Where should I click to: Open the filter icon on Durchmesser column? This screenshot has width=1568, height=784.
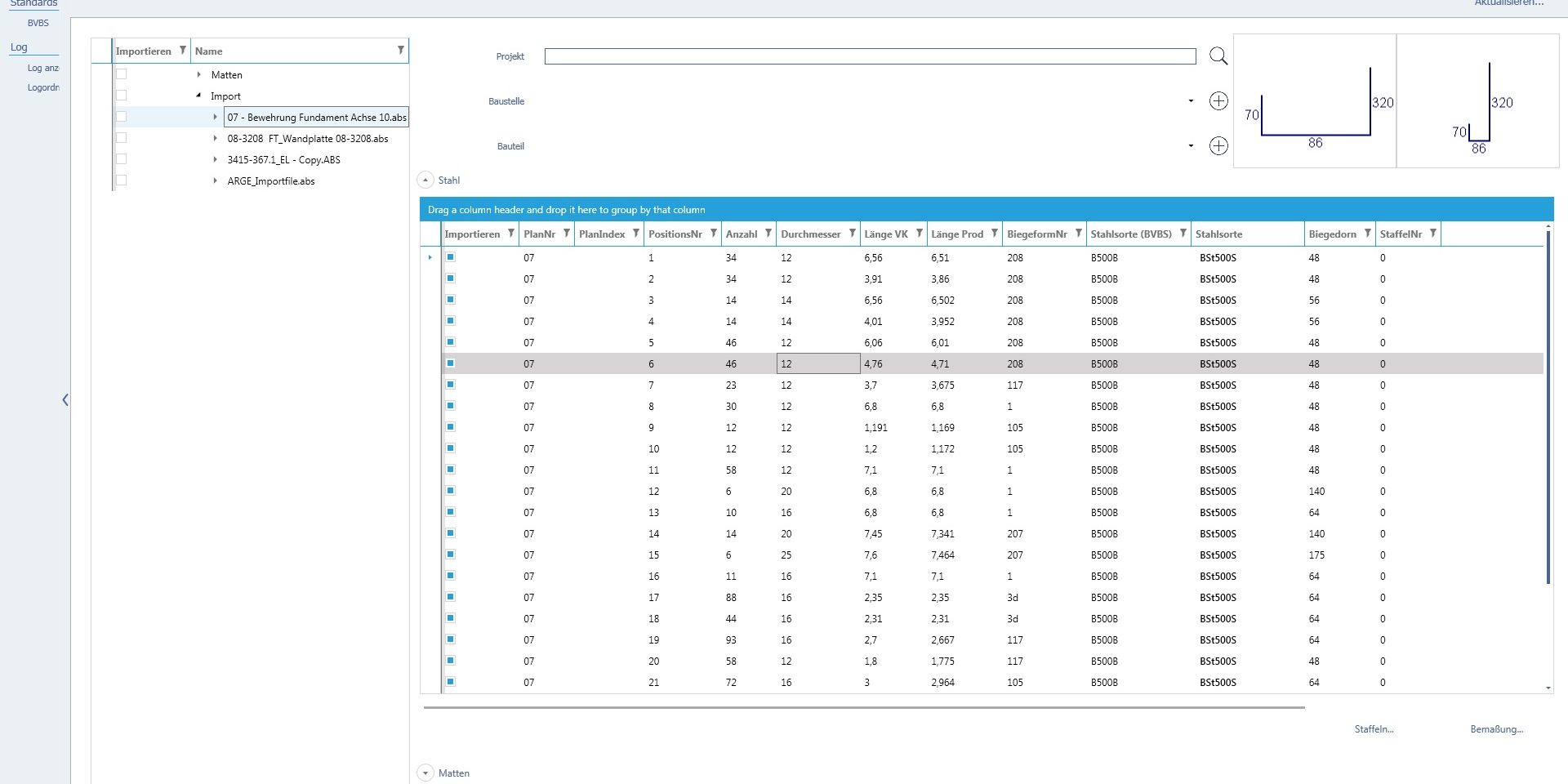click(x=852, y=234)
